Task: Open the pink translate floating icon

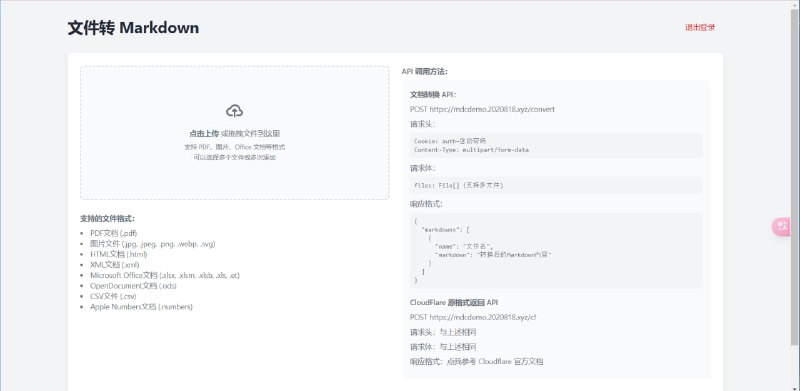Action: pos(781,226)
